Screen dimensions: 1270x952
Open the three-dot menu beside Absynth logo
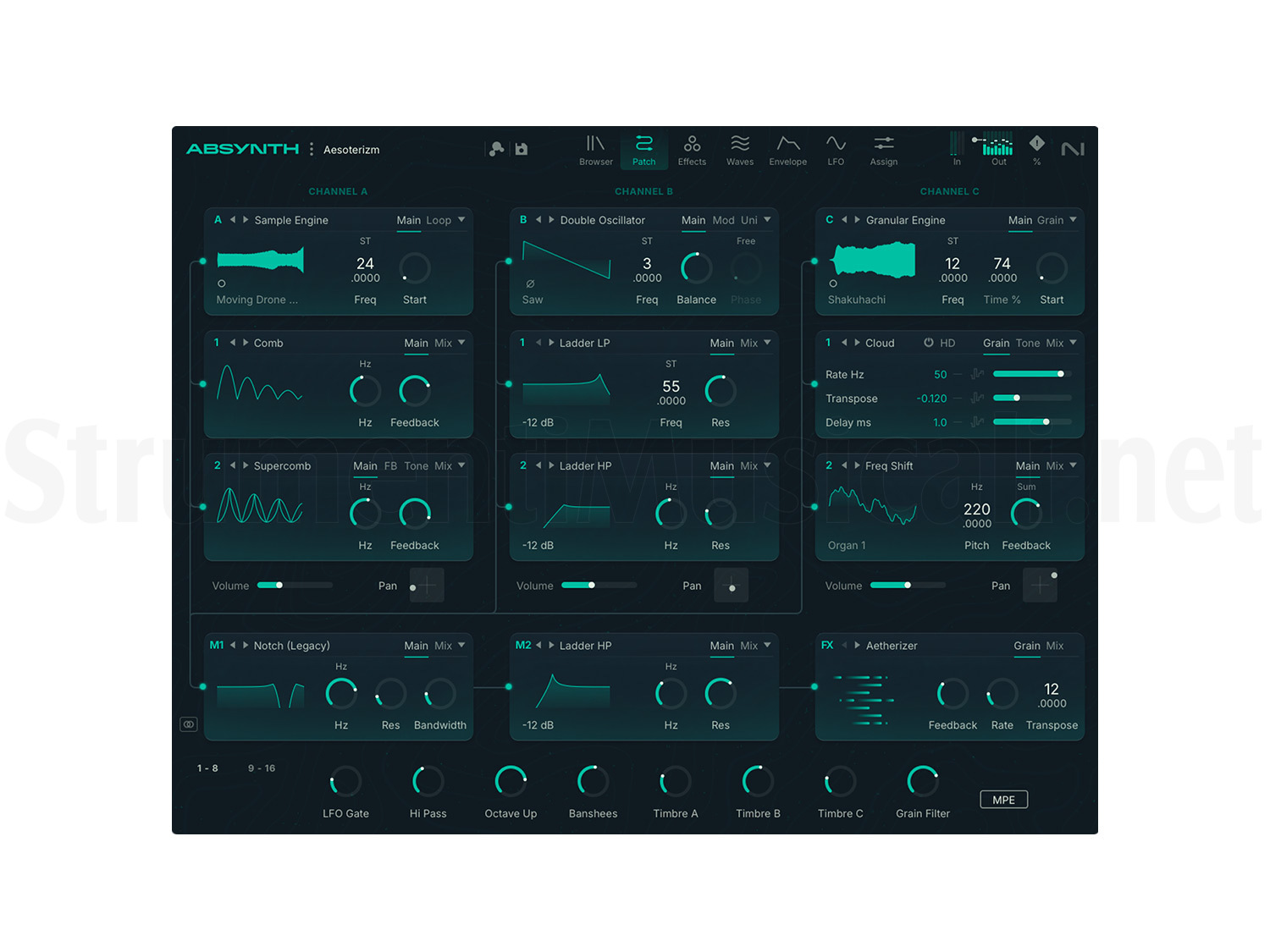[312, 149]
